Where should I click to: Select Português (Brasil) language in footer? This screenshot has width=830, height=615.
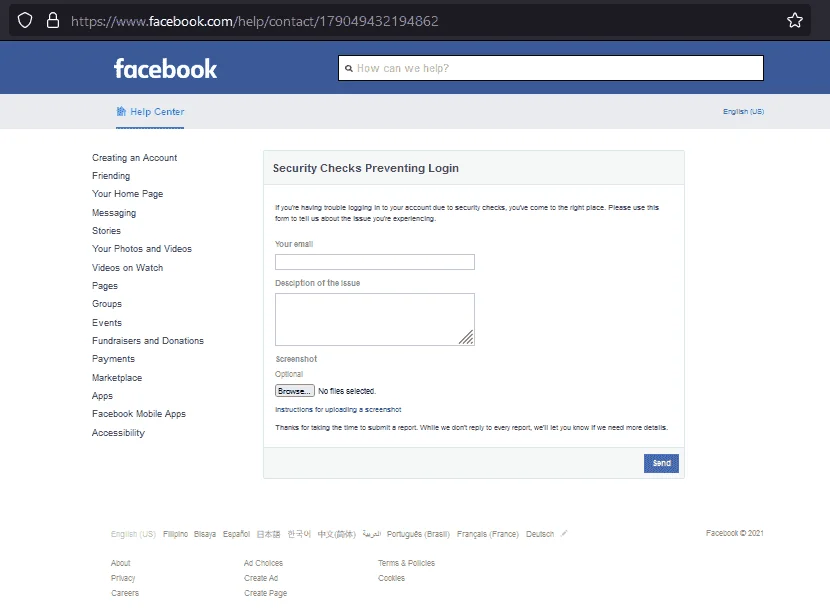coord(418,534)
